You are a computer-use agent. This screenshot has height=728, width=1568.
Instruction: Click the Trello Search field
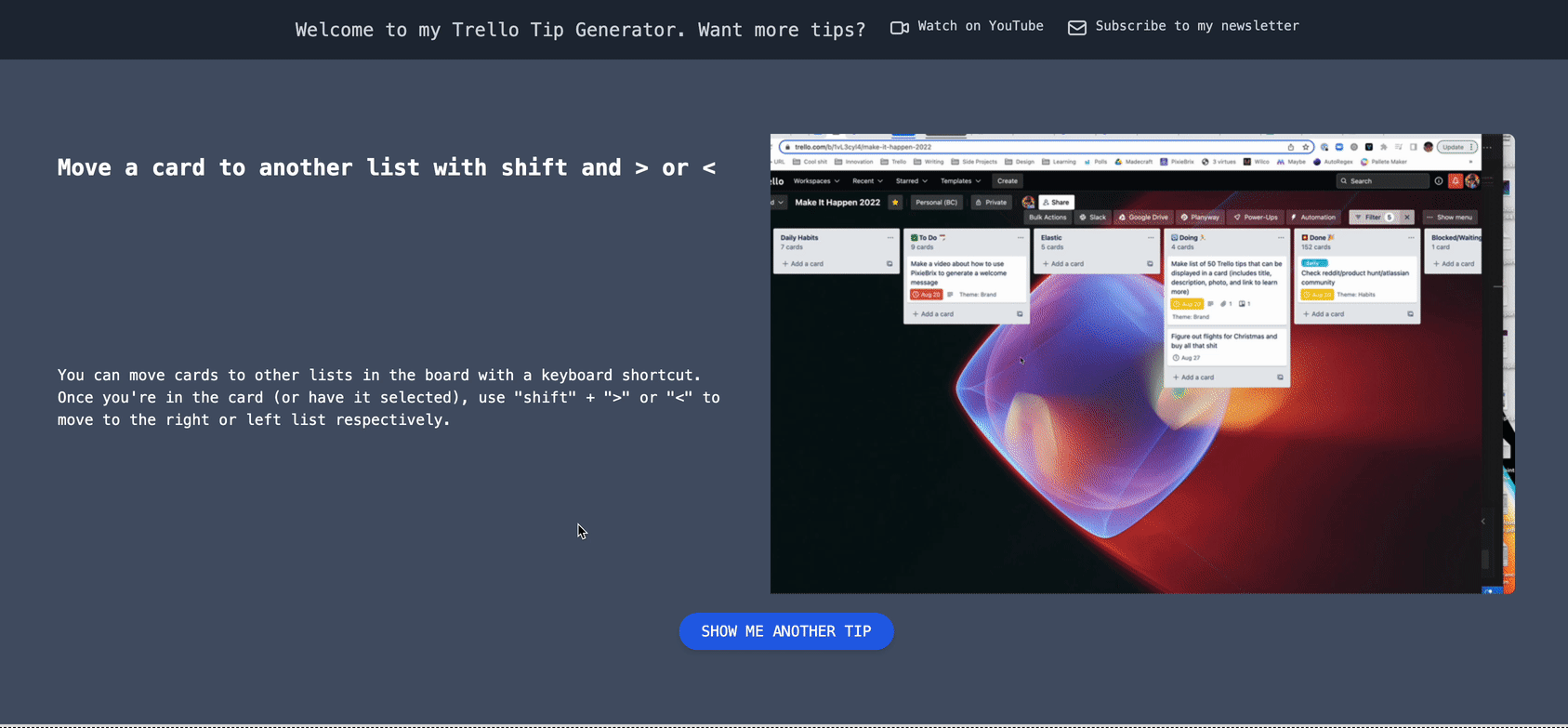pos(1382,181)
